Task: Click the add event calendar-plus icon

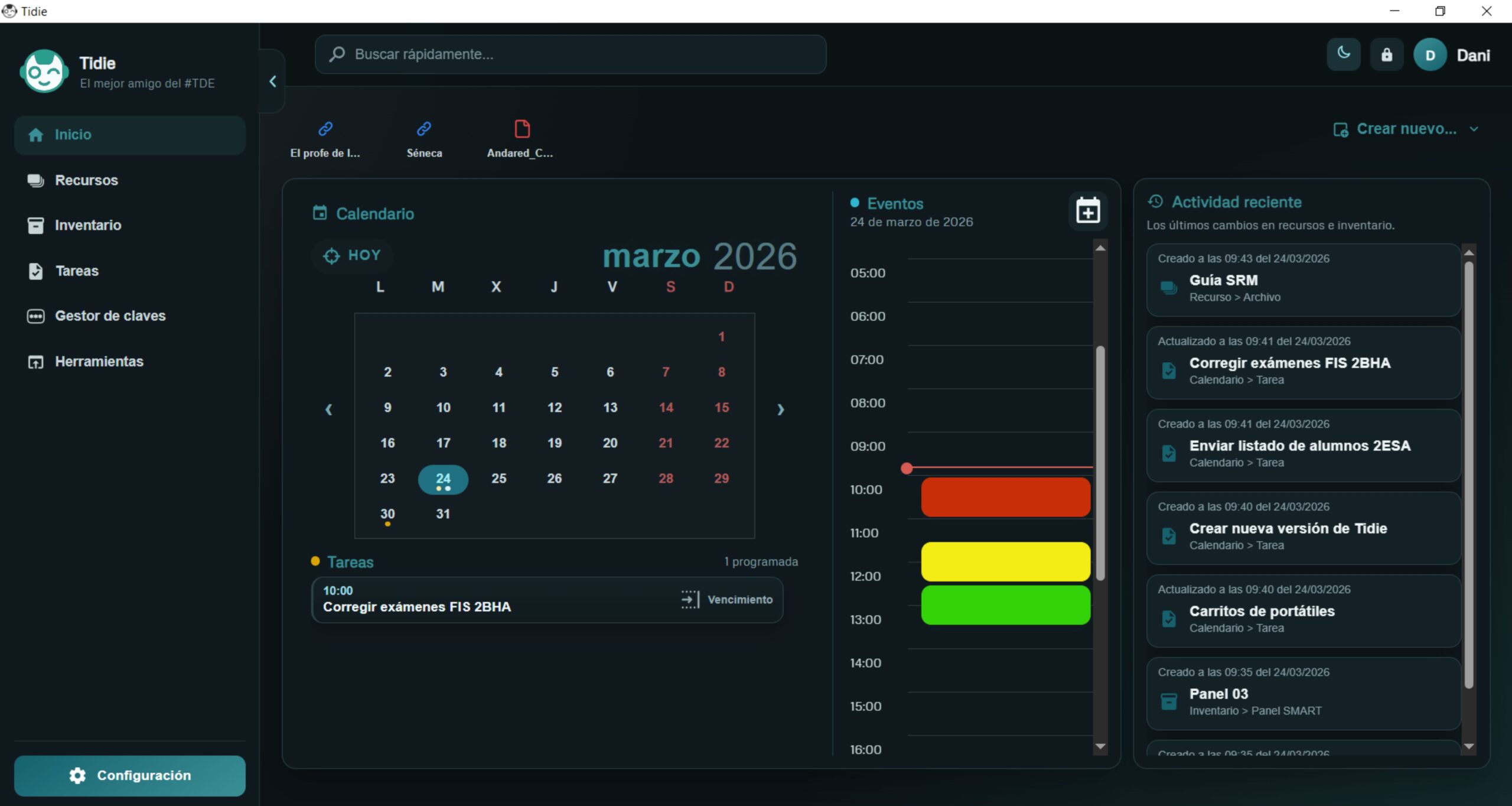Action: (x=1087, y=210)
